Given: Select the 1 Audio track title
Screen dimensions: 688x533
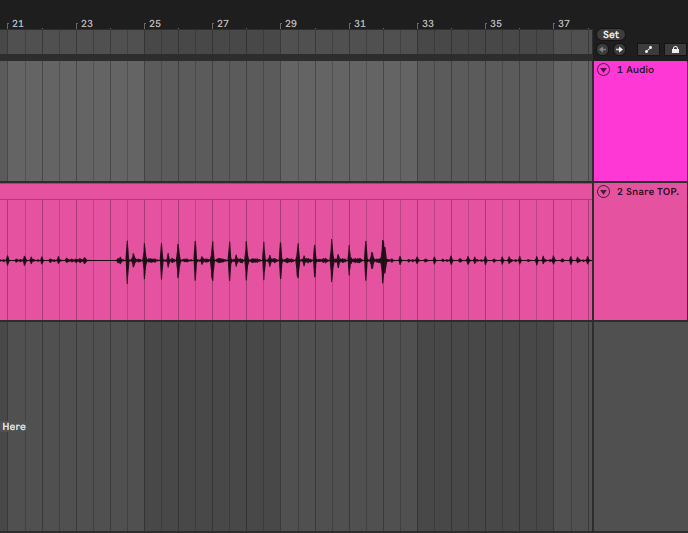Looking at the screenshot, I should click(635, 70).
